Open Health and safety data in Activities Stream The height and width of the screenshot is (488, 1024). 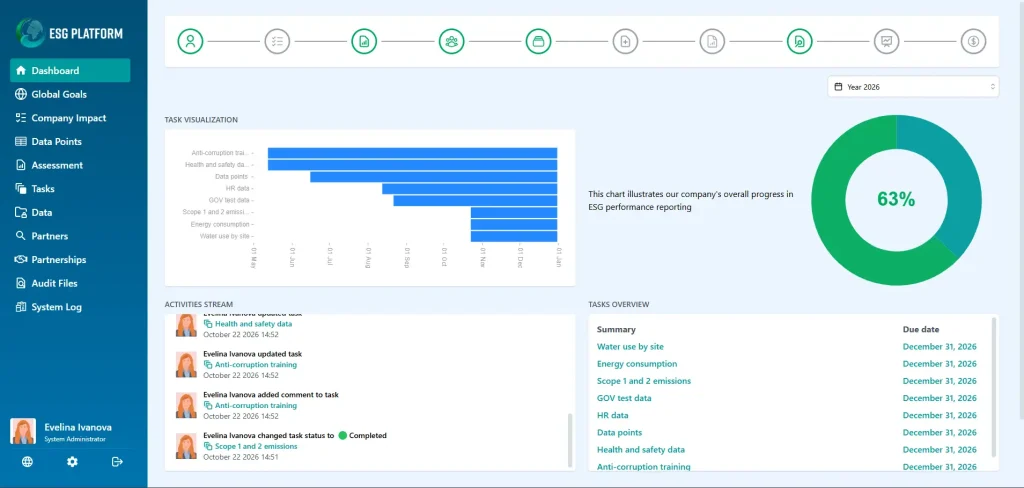click(x=253, y=323)
